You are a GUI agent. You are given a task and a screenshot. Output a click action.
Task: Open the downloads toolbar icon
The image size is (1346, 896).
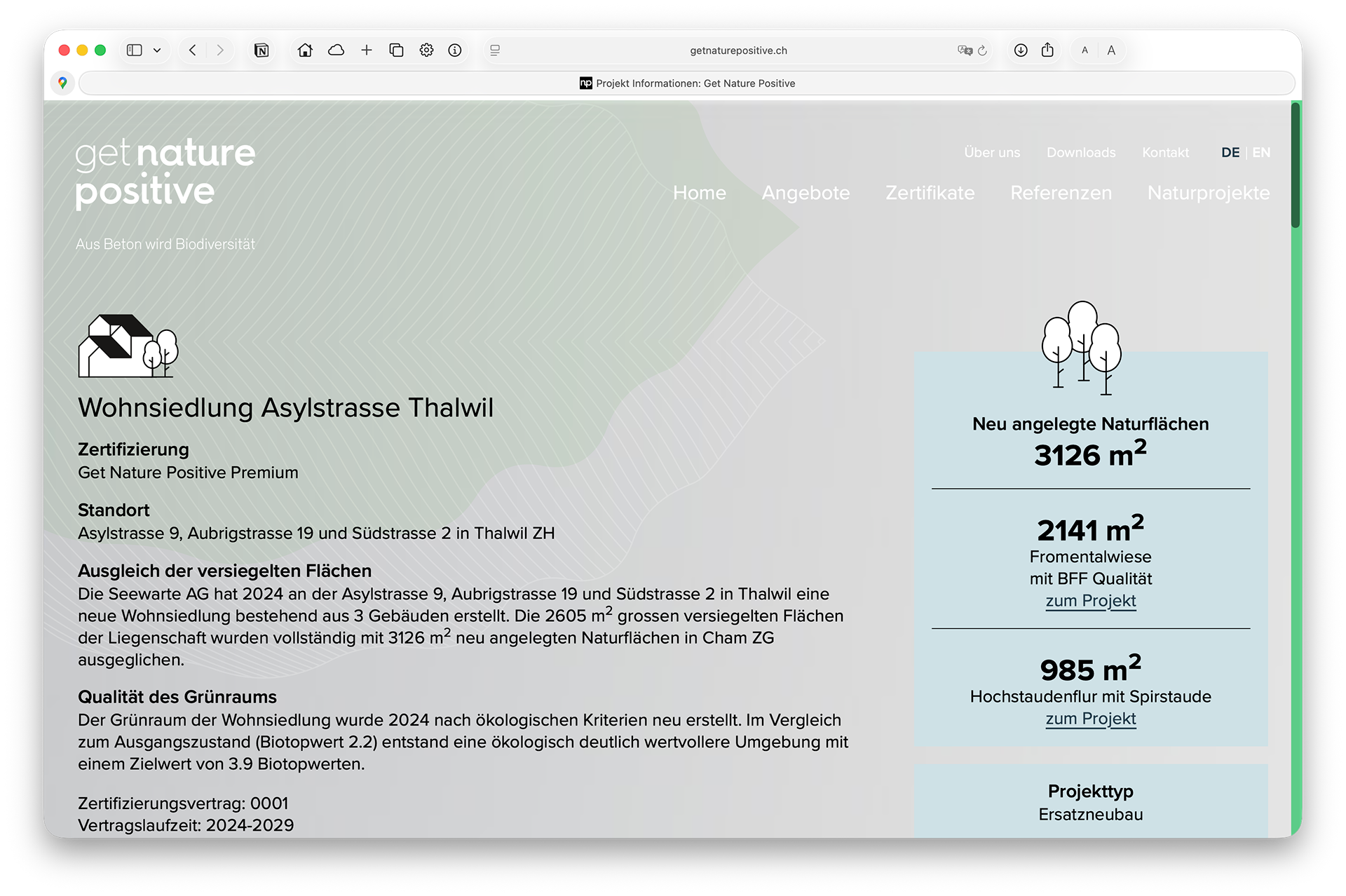tap(1021, 50)
